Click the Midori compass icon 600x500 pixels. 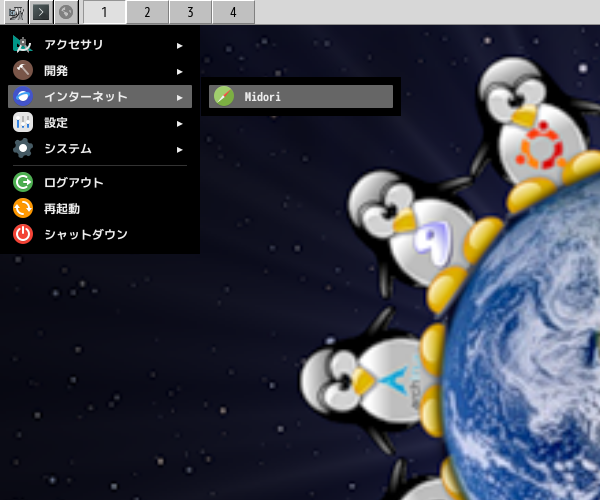(x=224, y=96)
